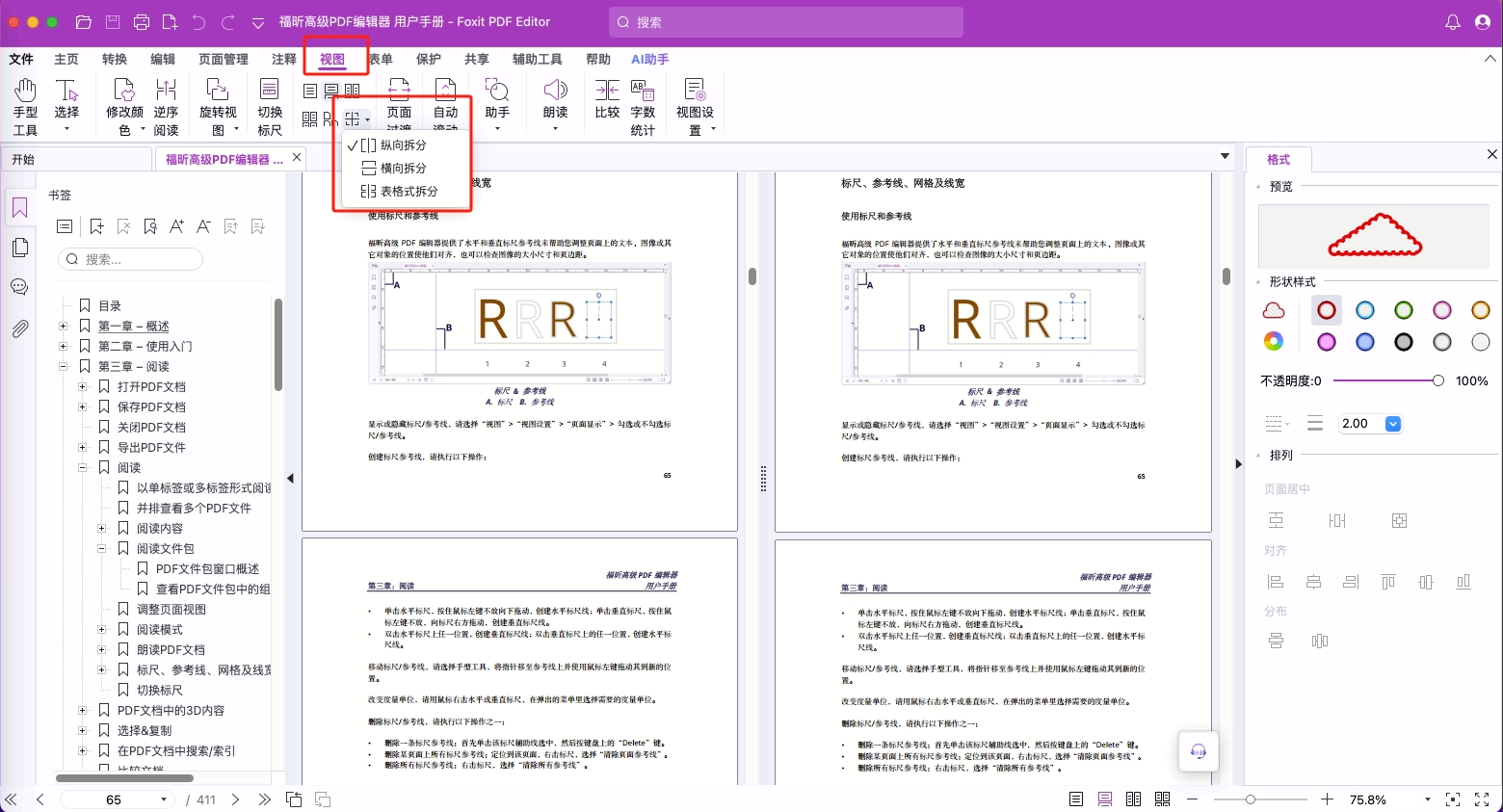Start the read aloud (朗读) tool
Image resolution: width=1503 pixels, height=812 pixels.
coord(555,104)
